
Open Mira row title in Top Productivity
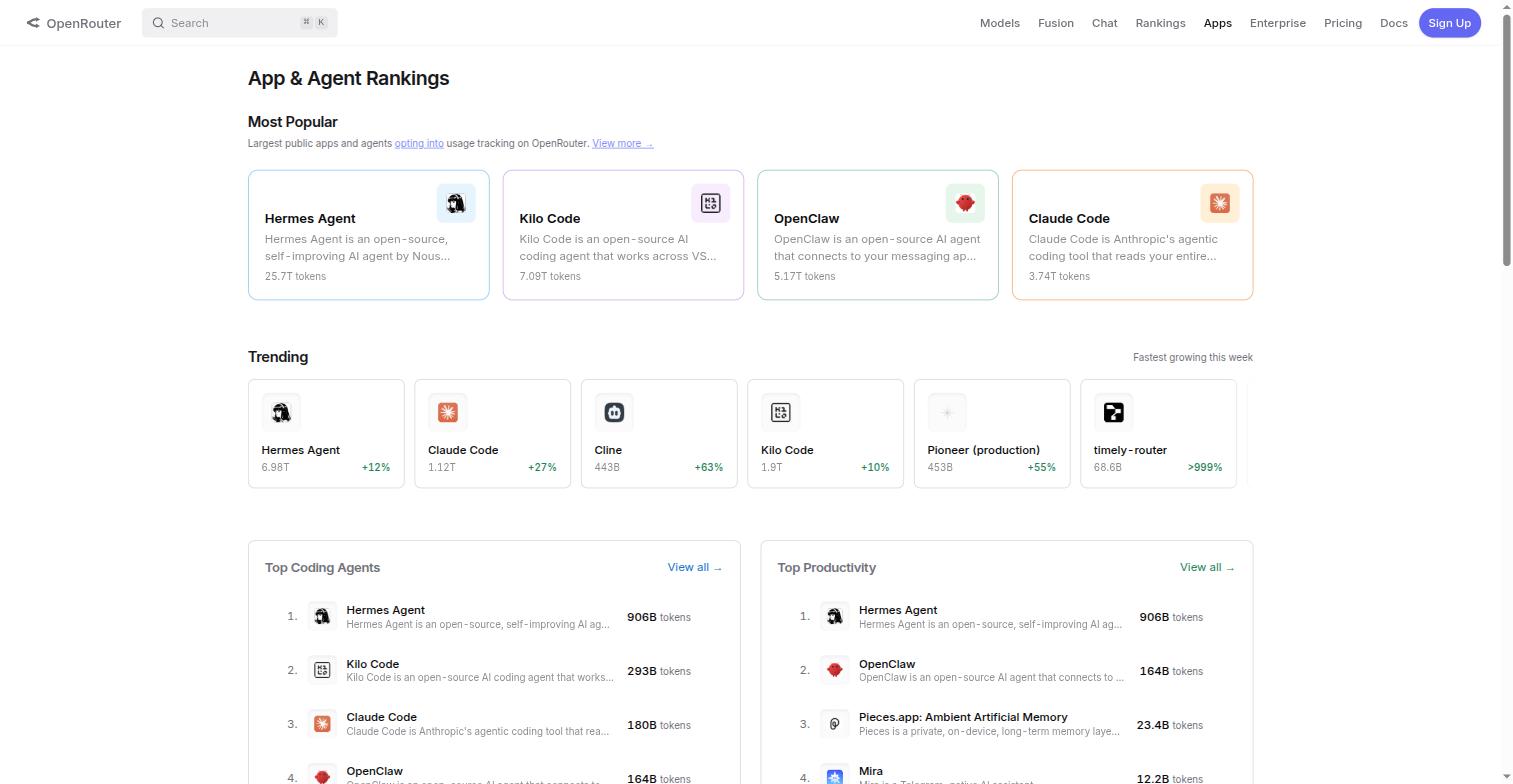(x=871, y=771)
